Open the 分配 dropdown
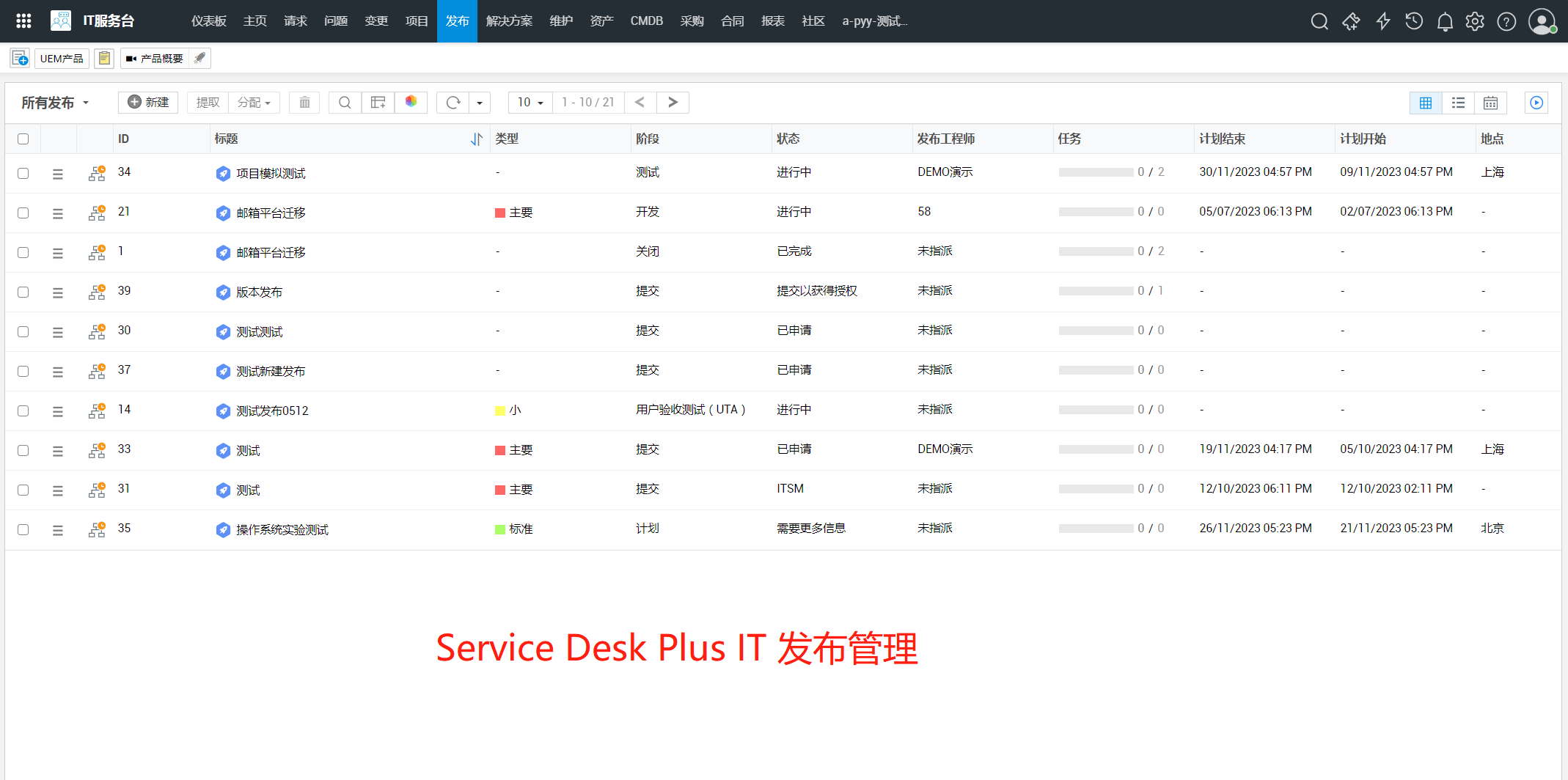The image size is (1568, 780). point(254,103)
